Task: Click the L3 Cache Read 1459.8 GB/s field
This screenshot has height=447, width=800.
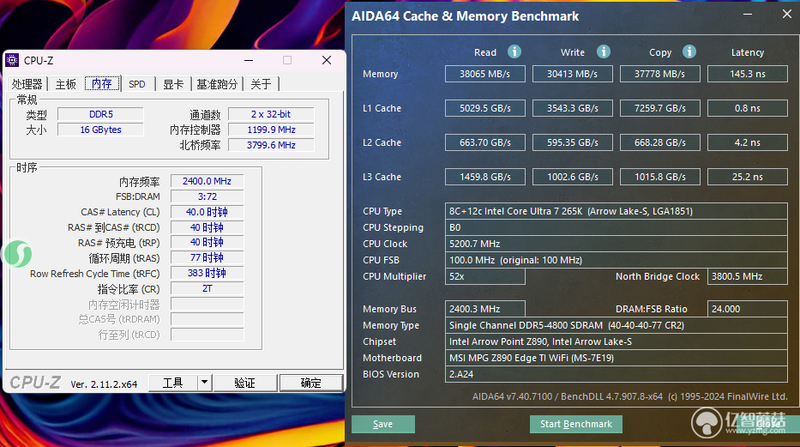Action: [485, 177]
